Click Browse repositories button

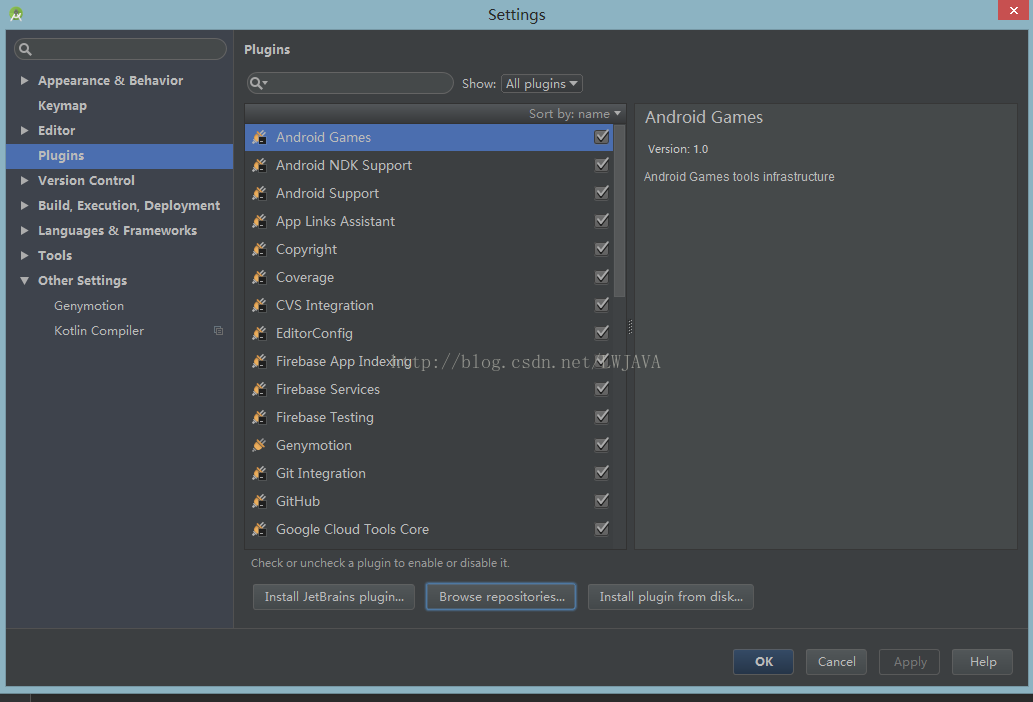pyautogui.click(x=501, y=597)
